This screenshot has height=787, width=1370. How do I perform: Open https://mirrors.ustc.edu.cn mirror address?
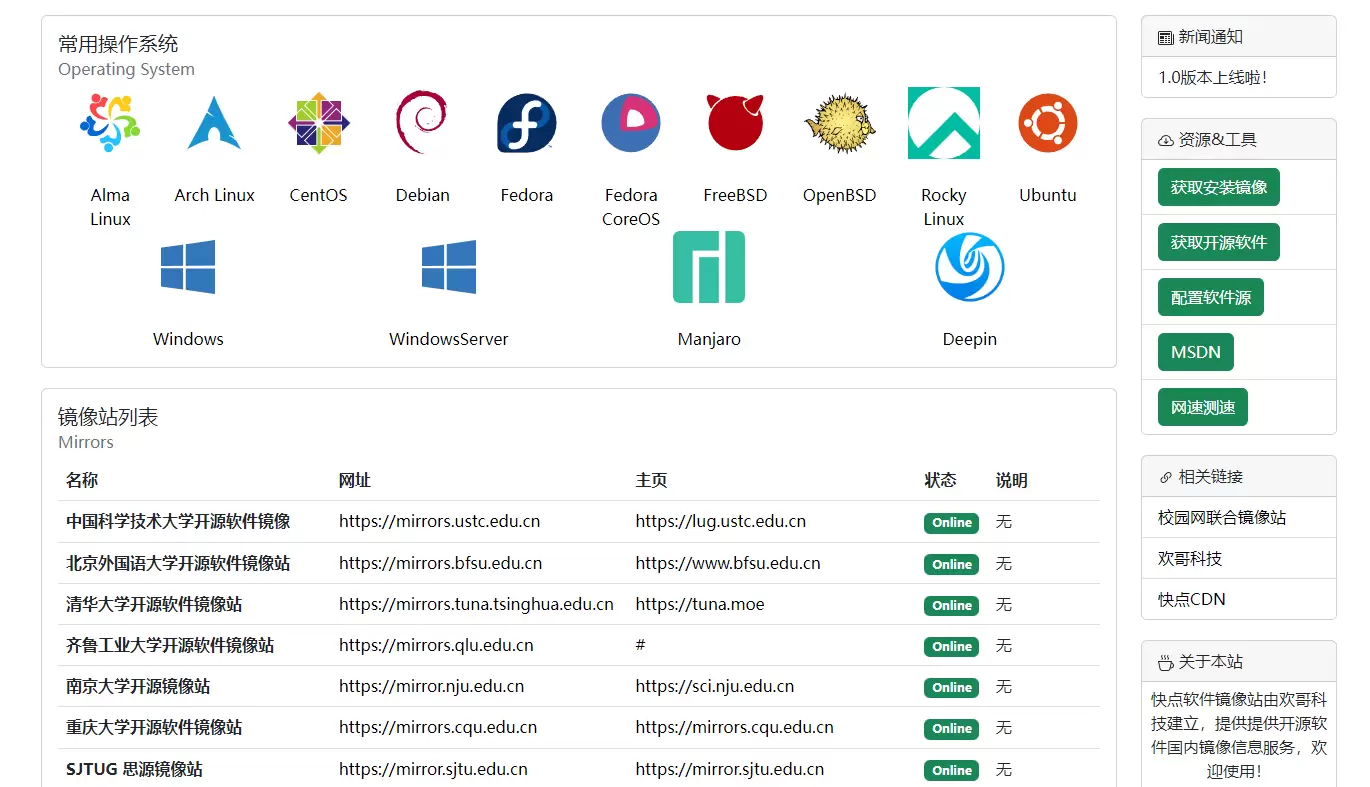(439, 521)
